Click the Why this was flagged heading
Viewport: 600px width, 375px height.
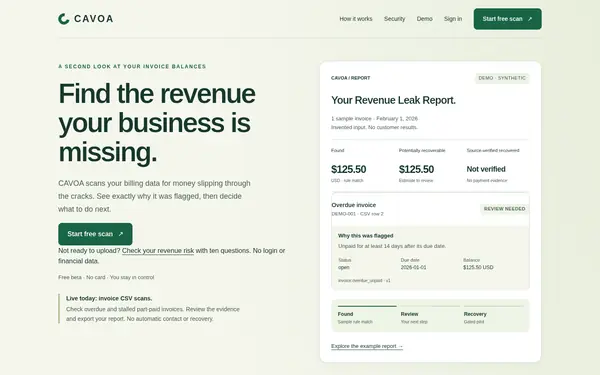click(365, 236)
